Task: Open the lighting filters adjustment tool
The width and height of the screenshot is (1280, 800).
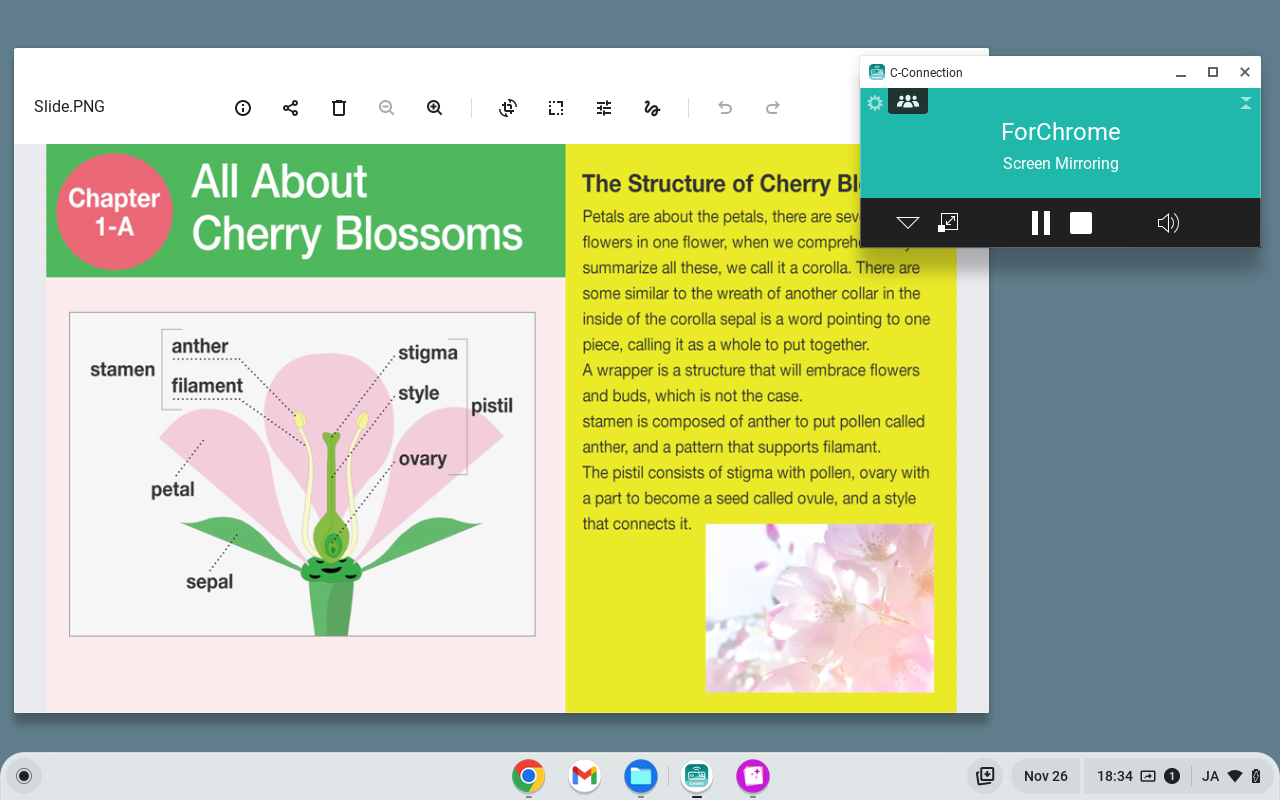Action: coord(604,108)
